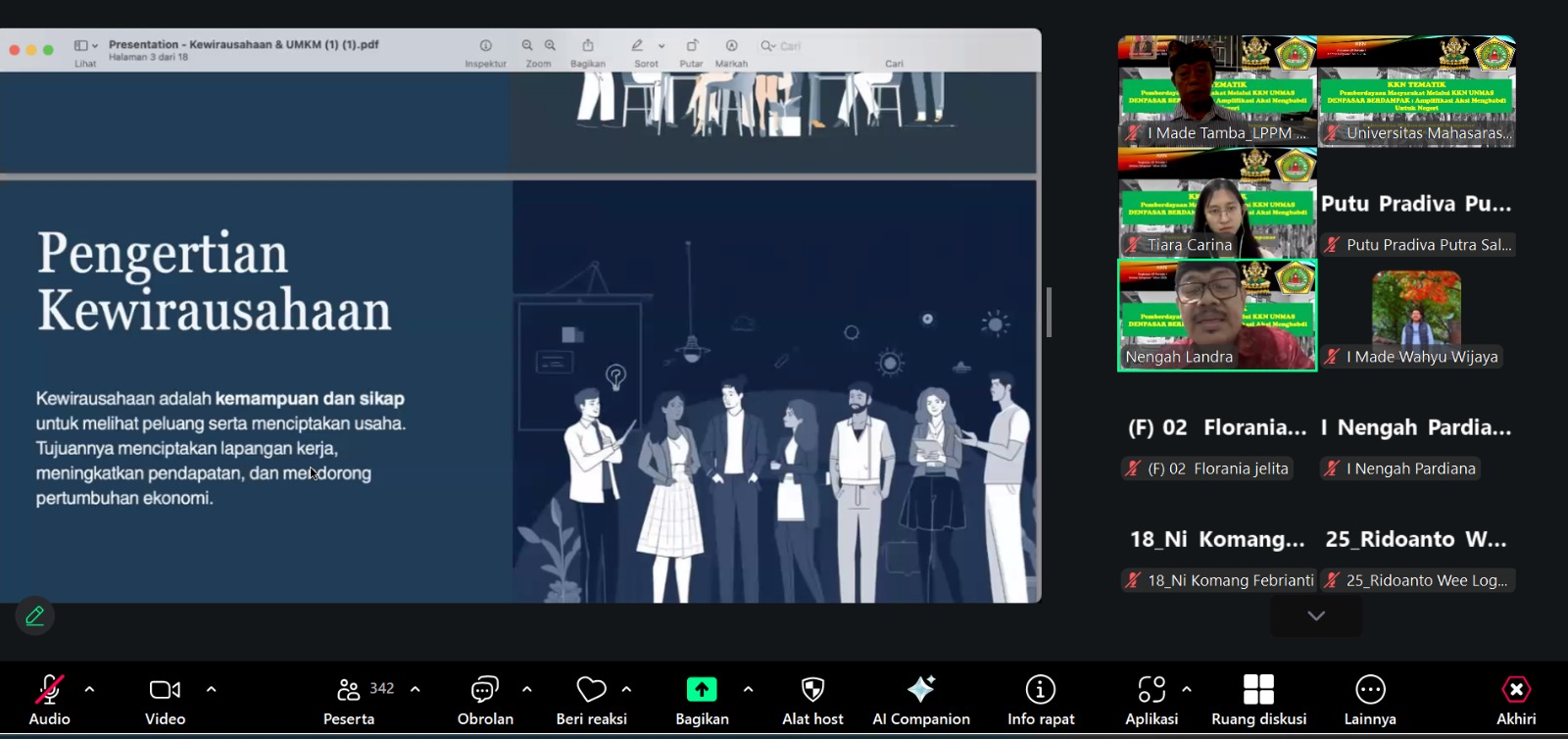Toggle mute icon beside Tiara Carina
This screenshot has width=1568, height=739.
tap(1134, 245)
